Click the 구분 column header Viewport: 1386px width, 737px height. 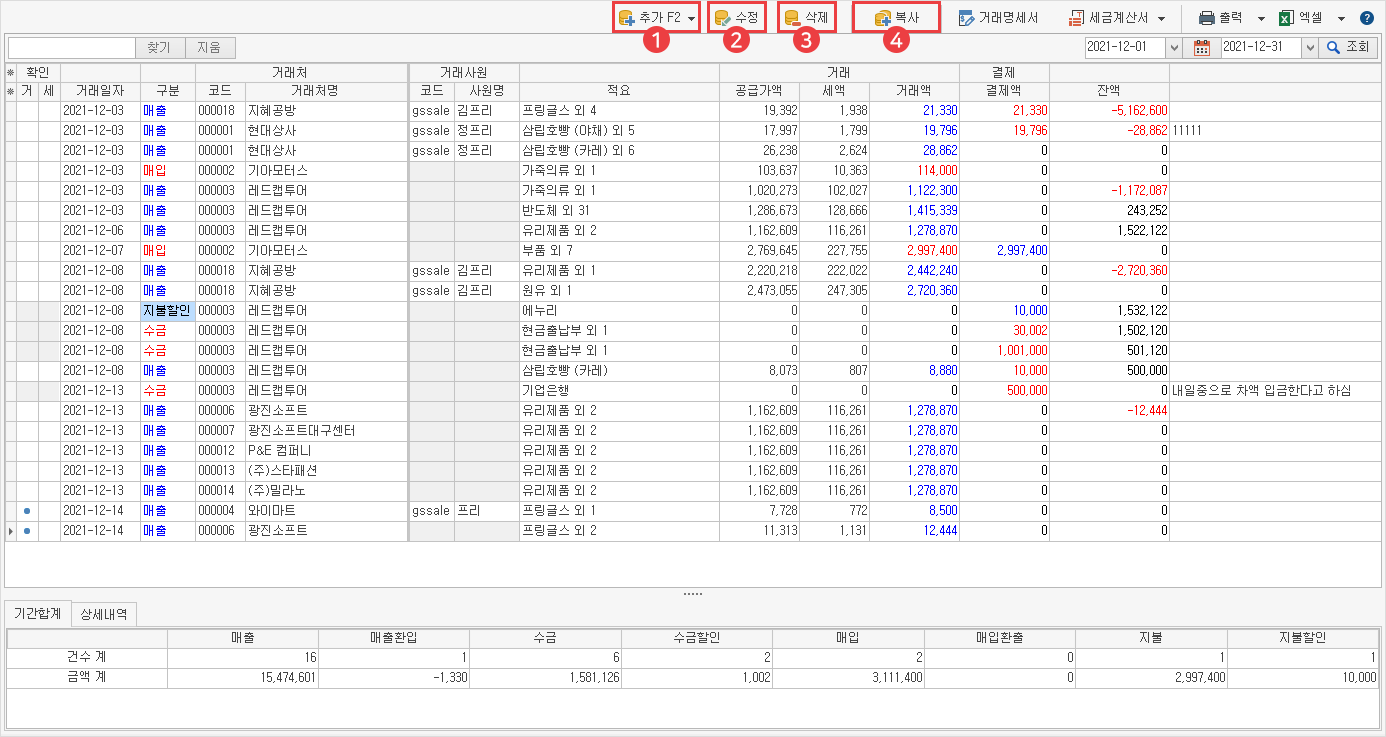(x=168, y=90)
